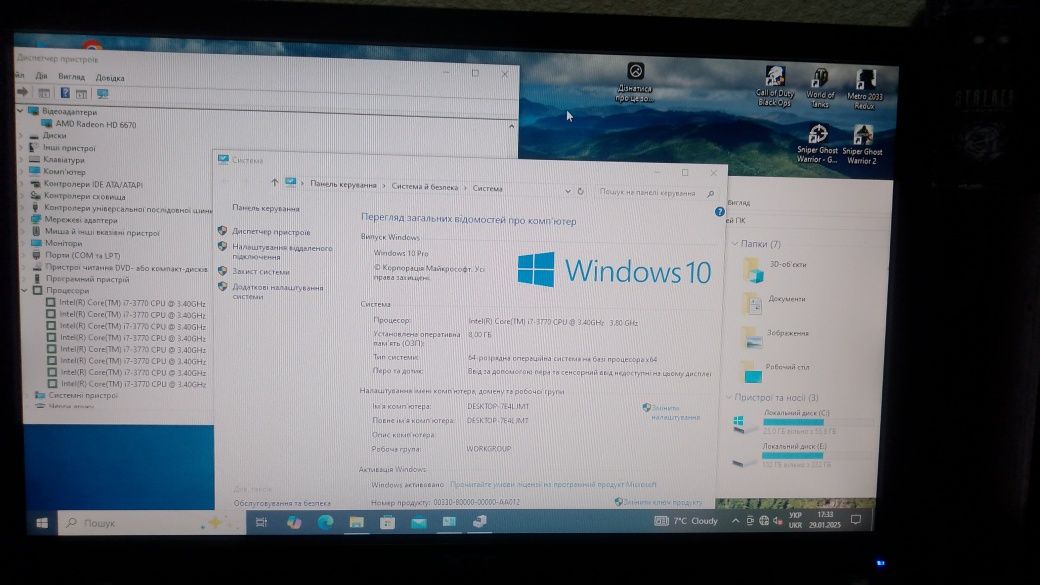Open Sniper Ghost Warrior 2 desktop icon
This screenshot has height=585, width=1040.
[x=862, y=144]
